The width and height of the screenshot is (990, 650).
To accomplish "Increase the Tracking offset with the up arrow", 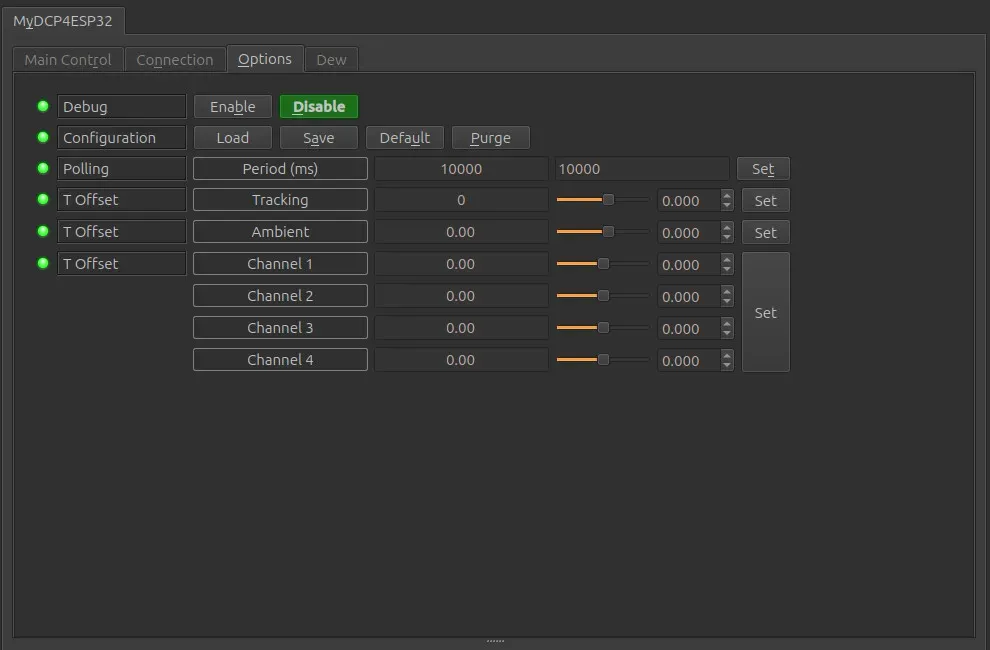I will (727, 195).
